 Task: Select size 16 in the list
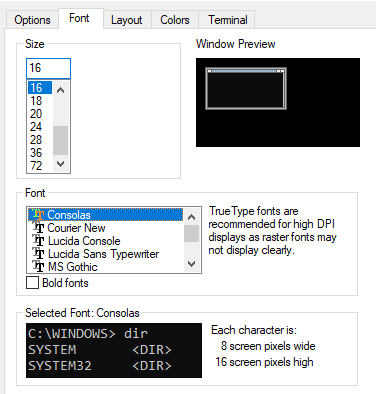tap(40, 88)
